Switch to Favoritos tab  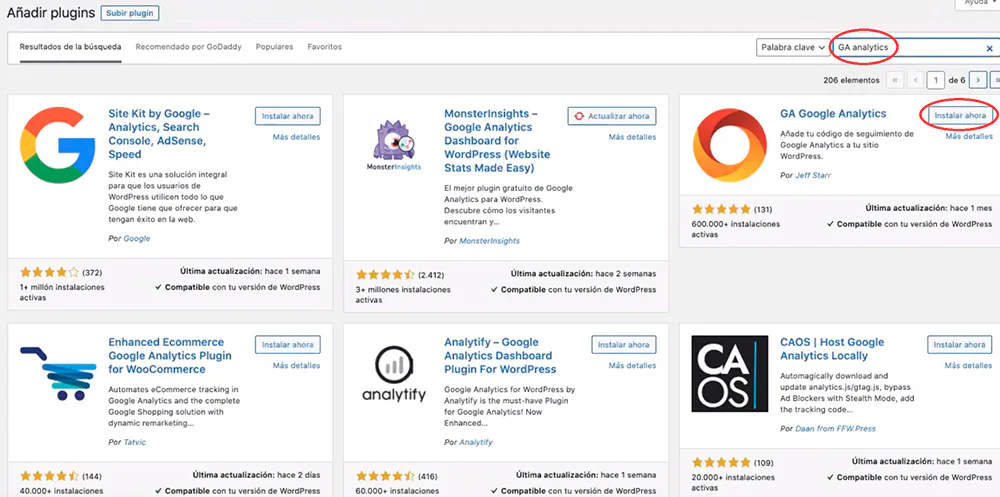click(x=325, y=47)
